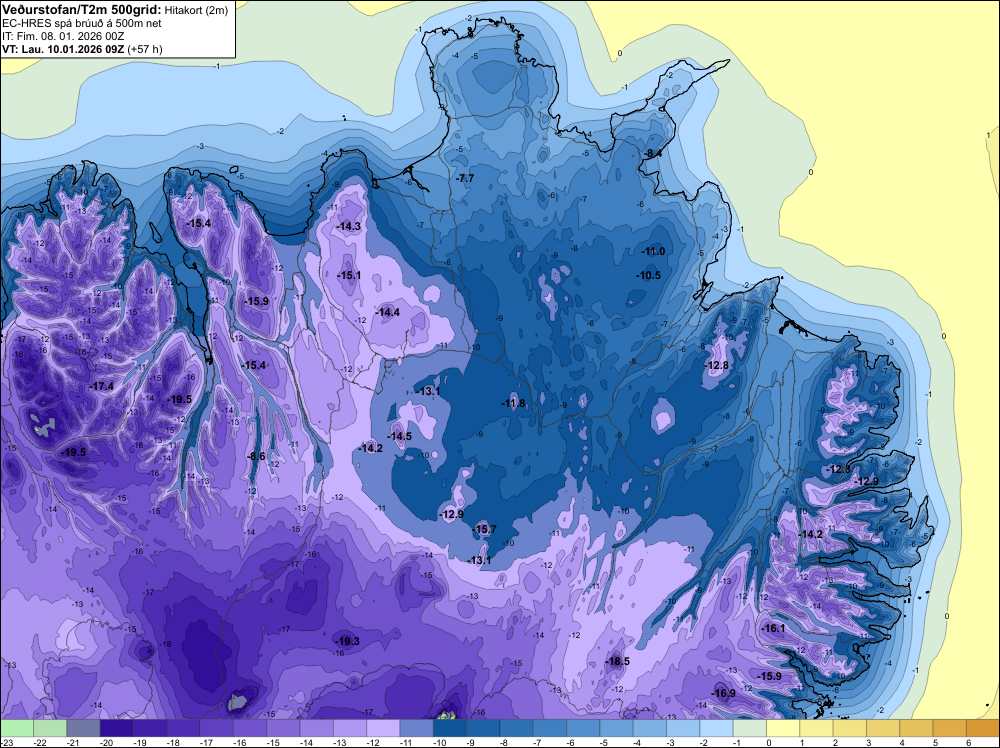The image size is (1000, 748).
Task: Click the dark purple legend swatch labeled -20
Action: [x=117, y=728]
